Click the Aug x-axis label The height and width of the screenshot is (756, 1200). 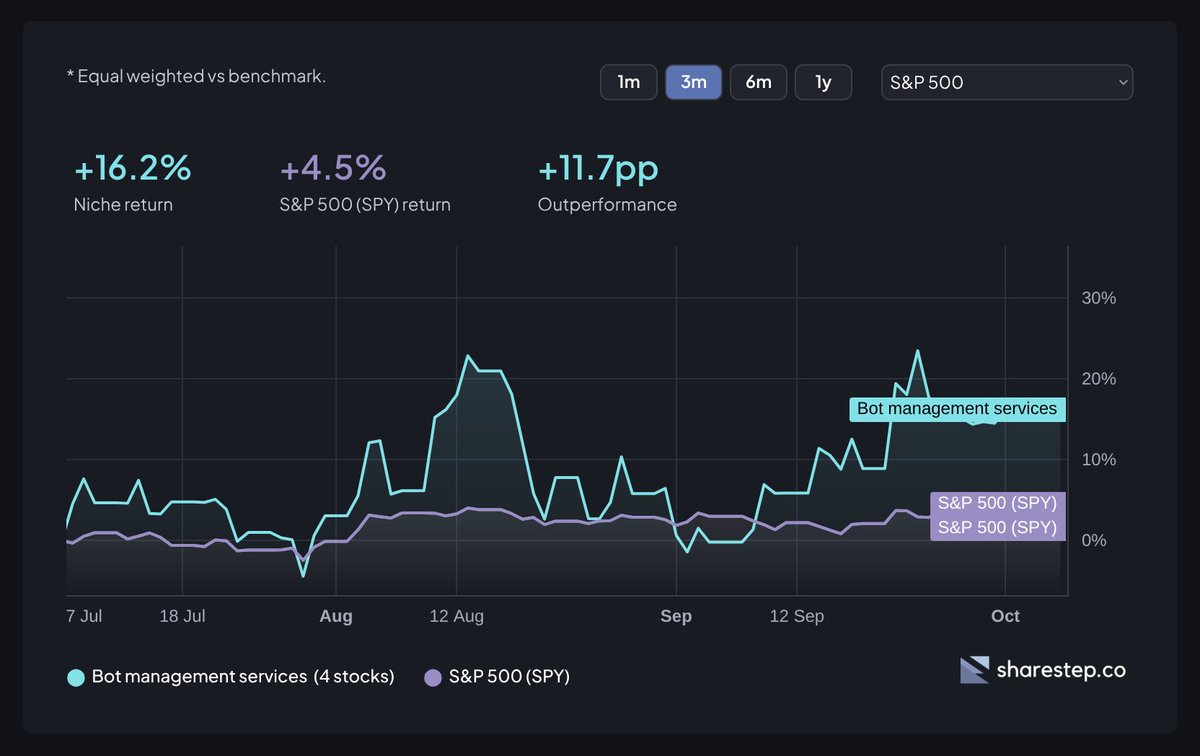336,616
